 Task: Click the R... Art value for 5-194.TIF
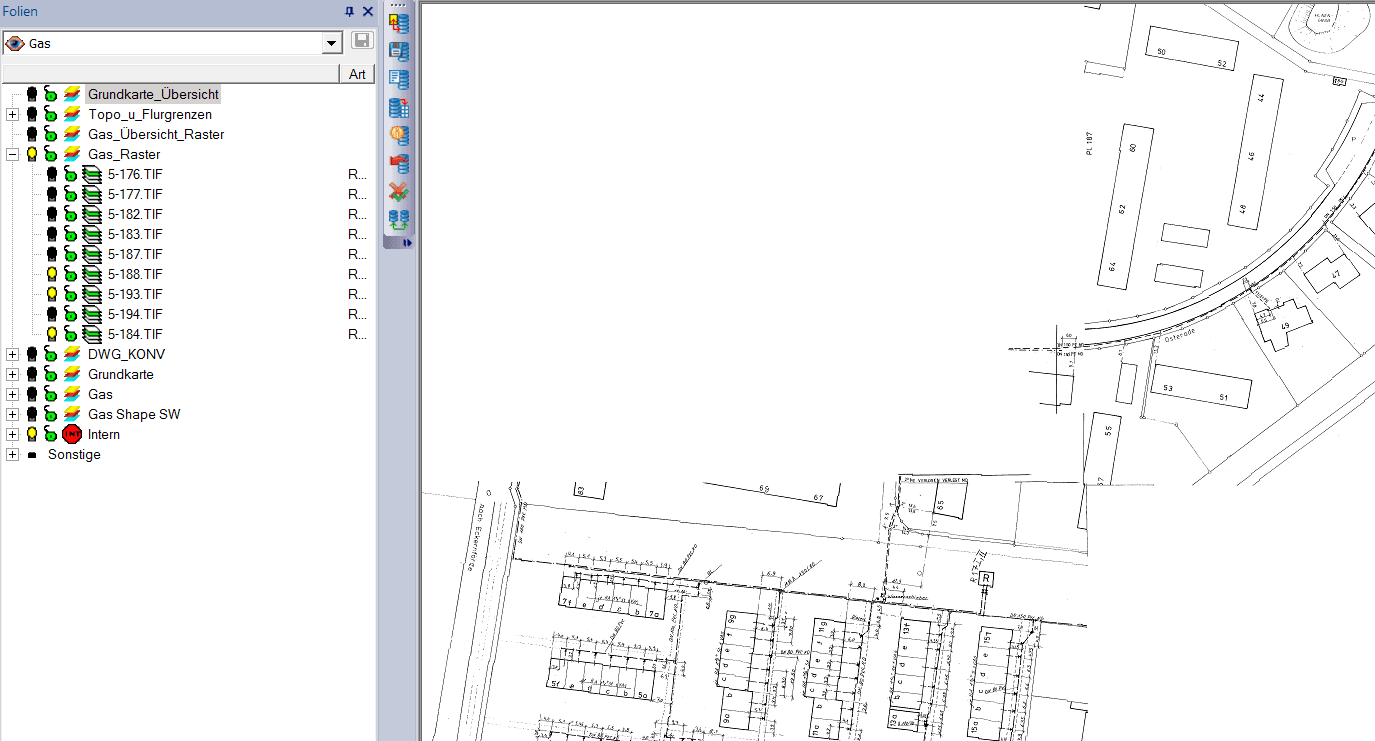point(357,314)
